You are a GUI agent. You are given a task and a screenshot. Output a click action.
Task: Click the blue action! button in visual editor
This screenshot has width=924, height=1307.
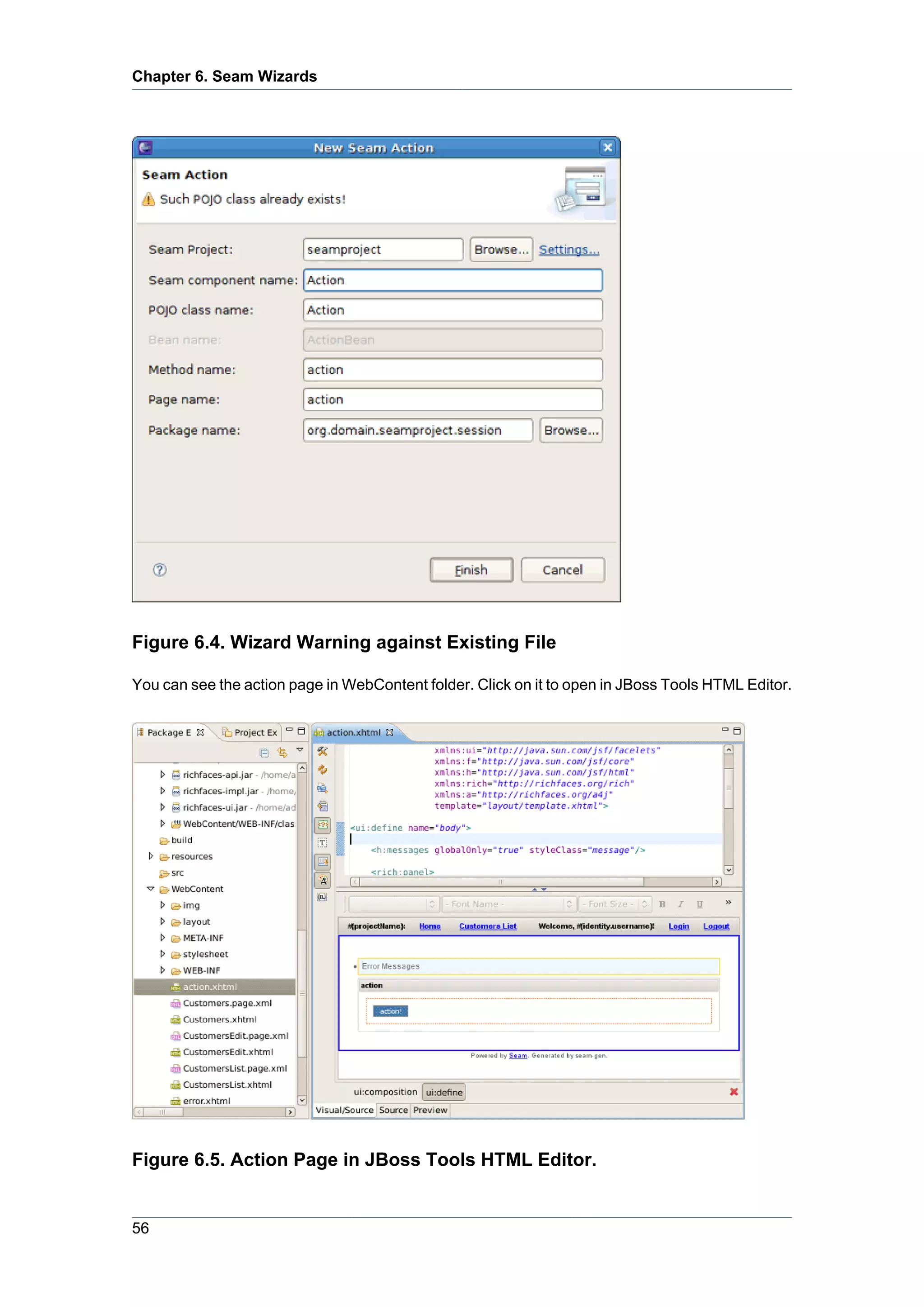click(x=390, y=1011)
